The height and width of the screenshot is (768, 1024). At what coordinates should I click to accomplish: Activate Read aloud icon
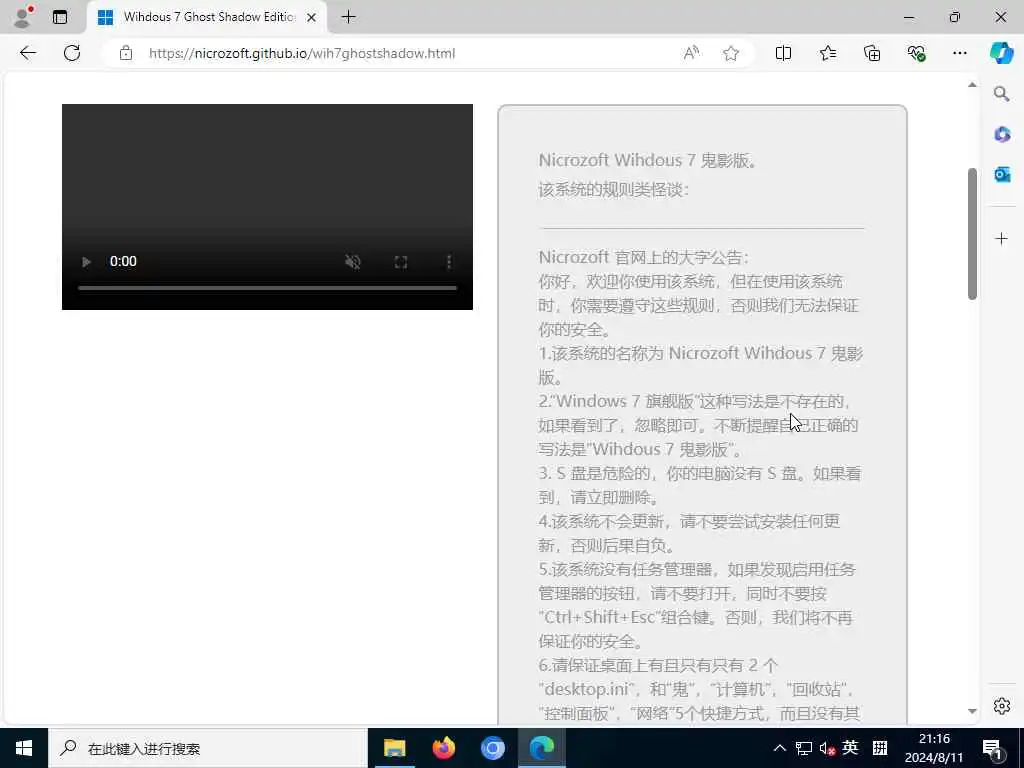coord(691,54)
